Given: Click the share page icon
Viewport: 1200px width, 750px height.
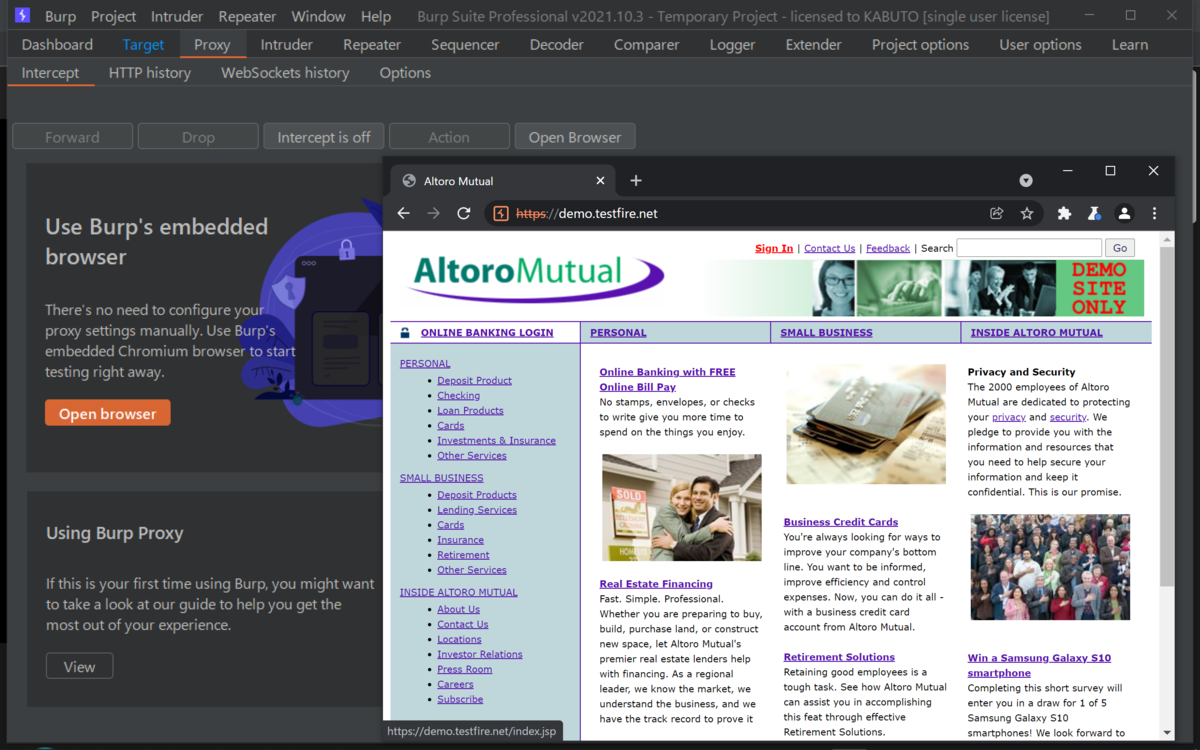Looking at the screenshot, I should point(997,213).
